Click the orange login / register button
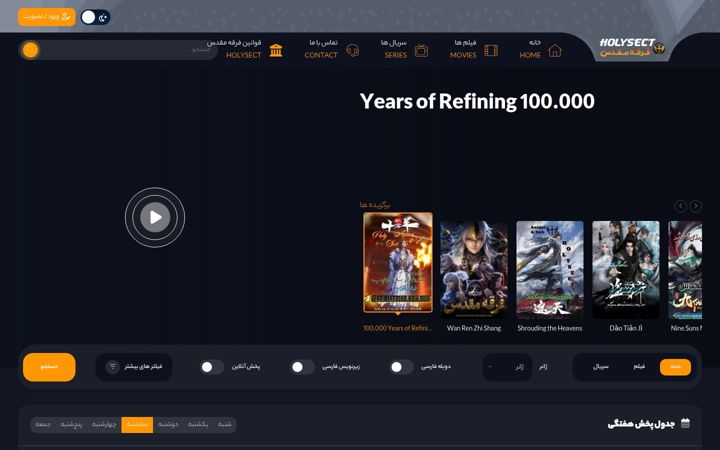Image resolution: width=720 pixels, height=450 pixels. (x=47, y=17)
